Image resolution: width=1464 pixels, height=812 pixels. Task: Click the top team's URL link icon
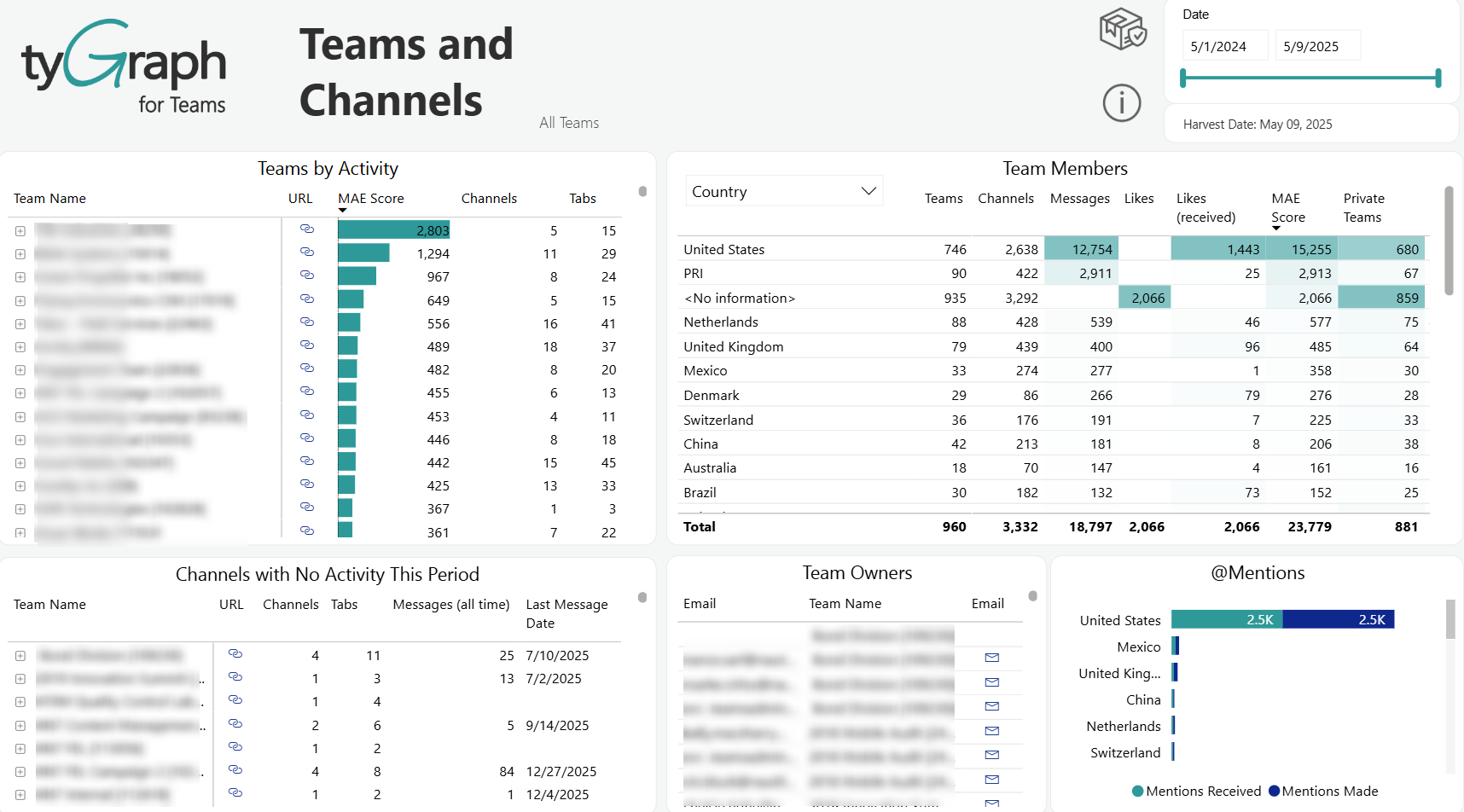coord(307,229)
